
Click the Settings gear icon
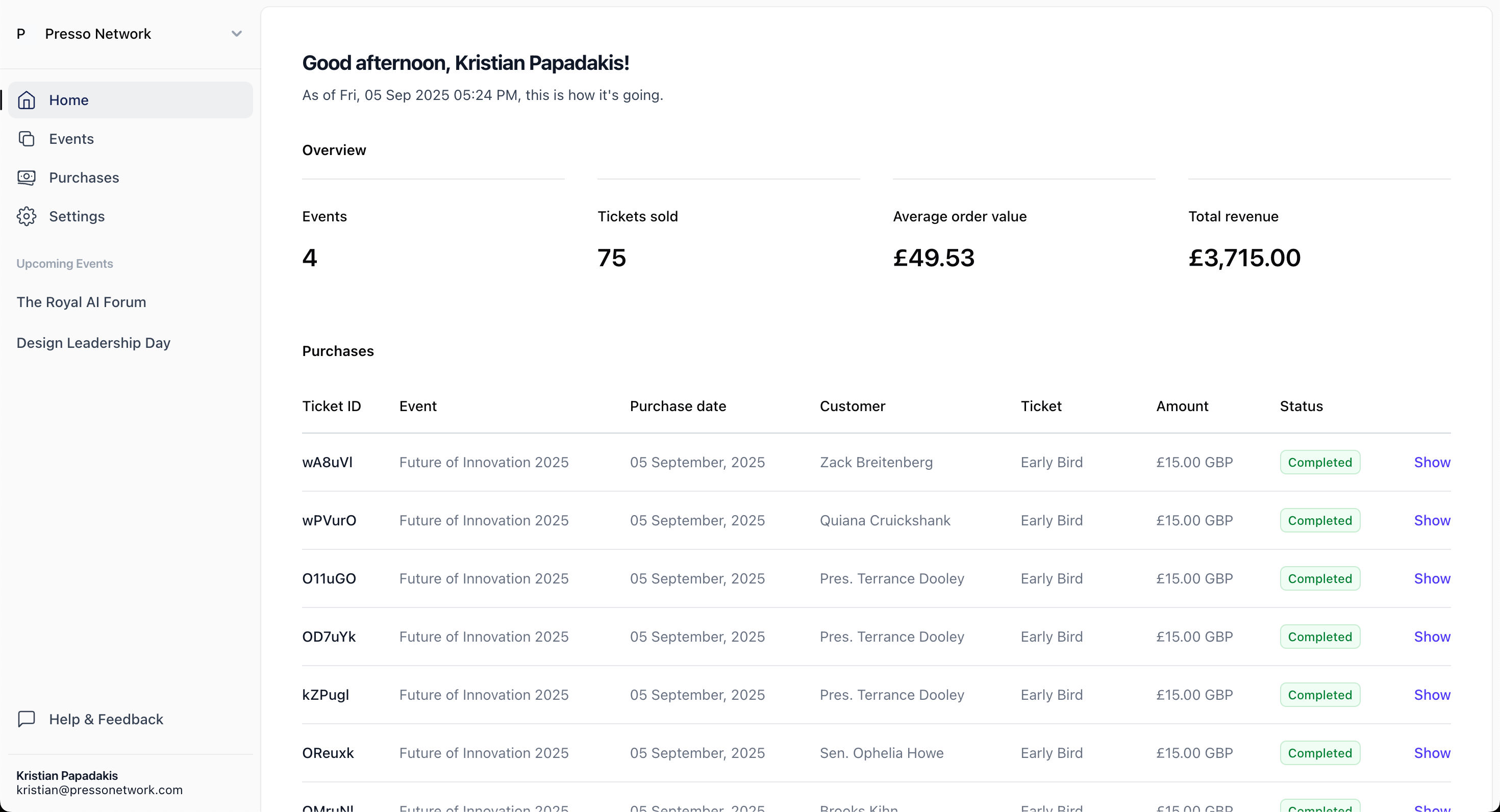click(26, 217)
